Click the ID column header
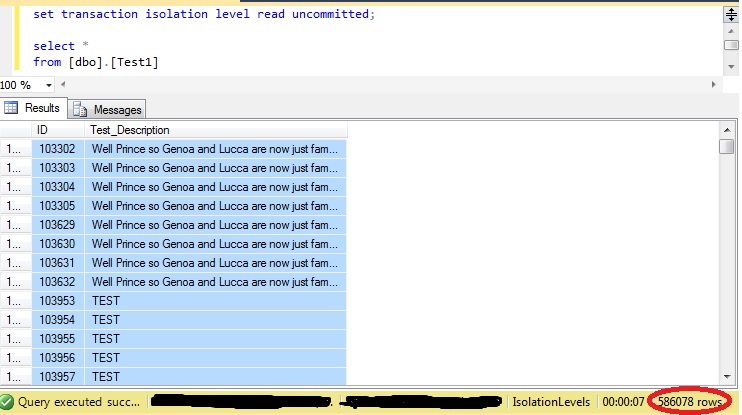742x415 pixels. (x=58, y=130)
